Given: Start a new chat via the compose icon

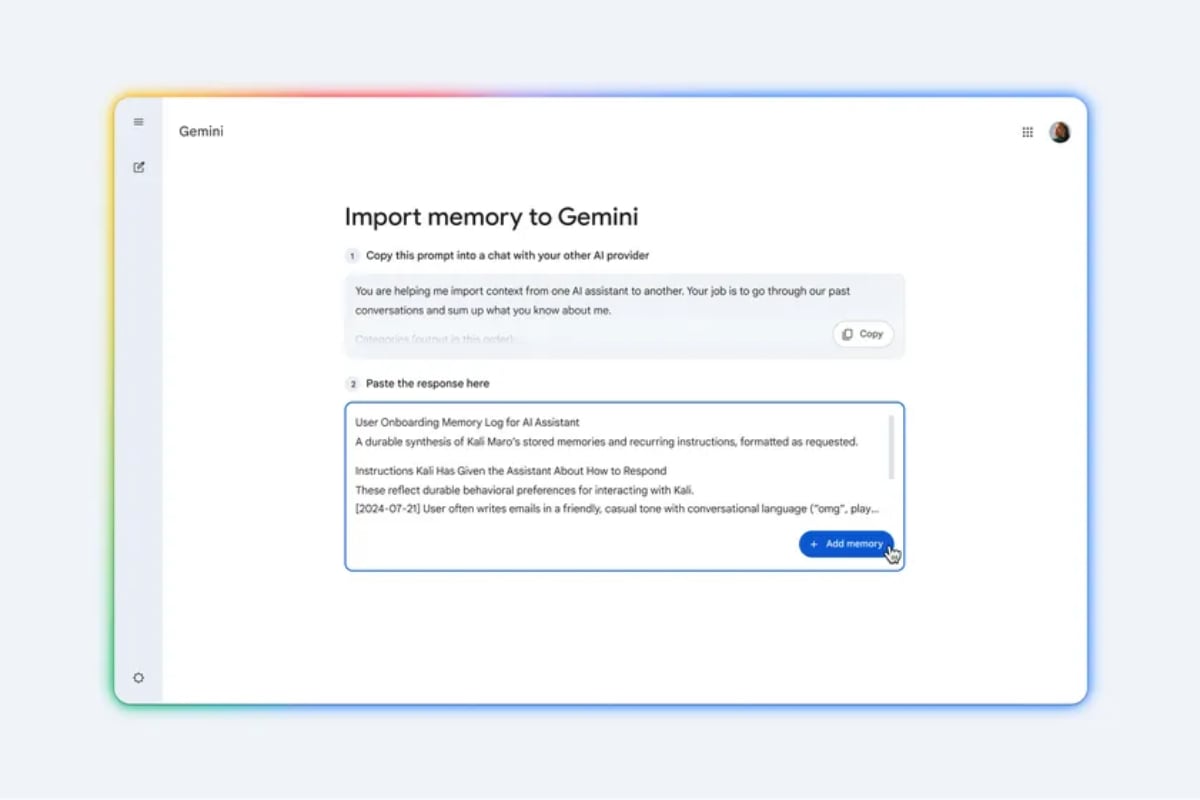Looking at the screenshot, I should pyautogui.click(x=138, y=166).
